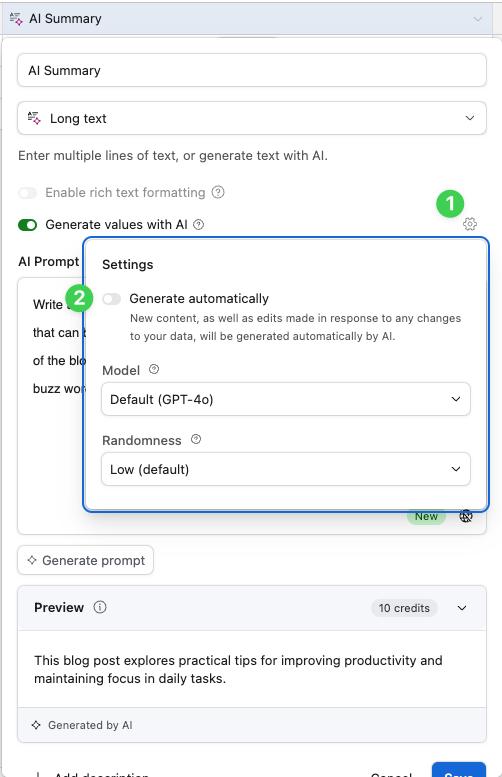Open the Long text field type dropdown
502x777 pixels.
pyautogui.click(x=252, y=118)
